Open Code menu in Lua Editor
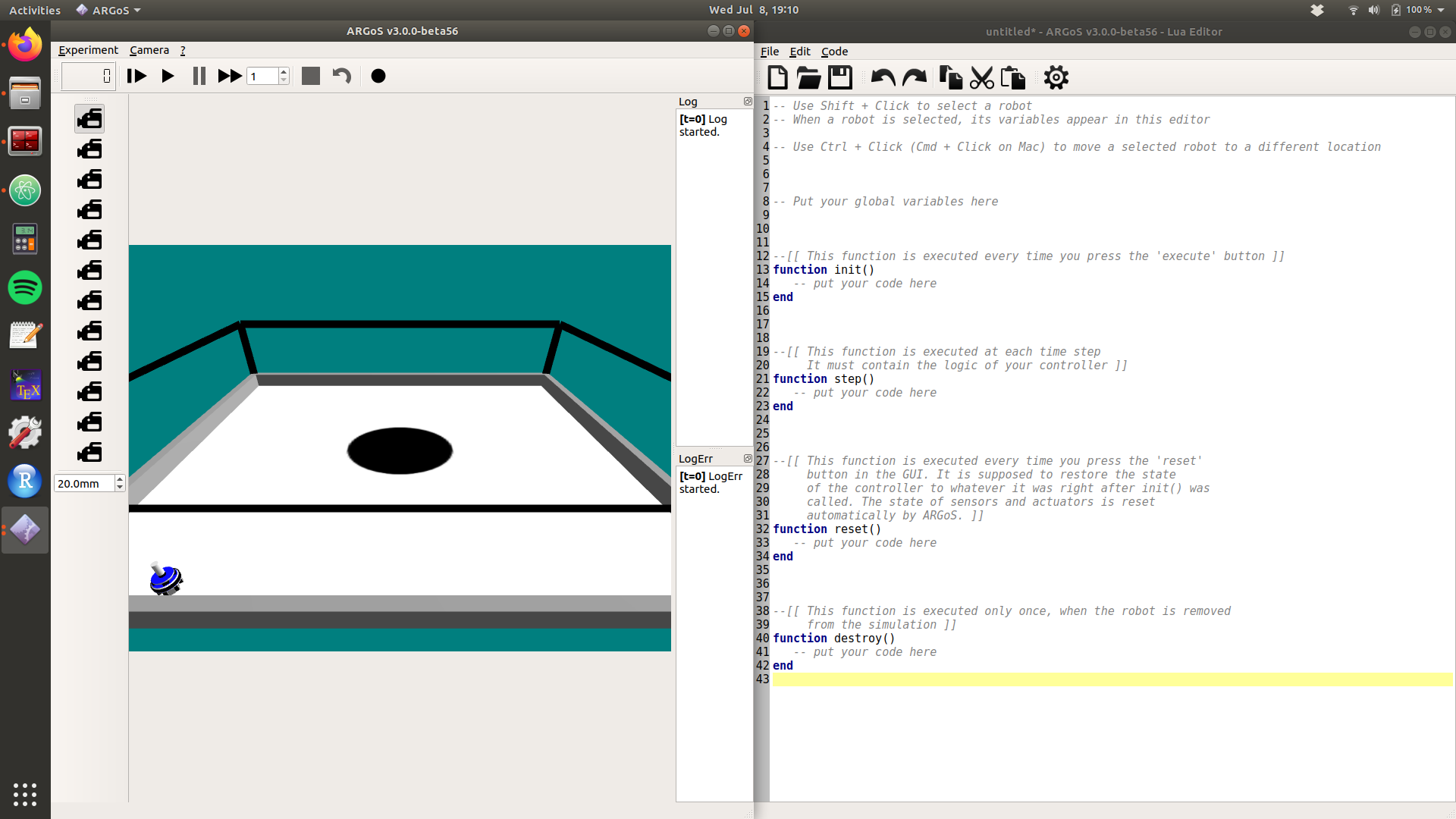The image size is (1456, 819). [834, 52]
